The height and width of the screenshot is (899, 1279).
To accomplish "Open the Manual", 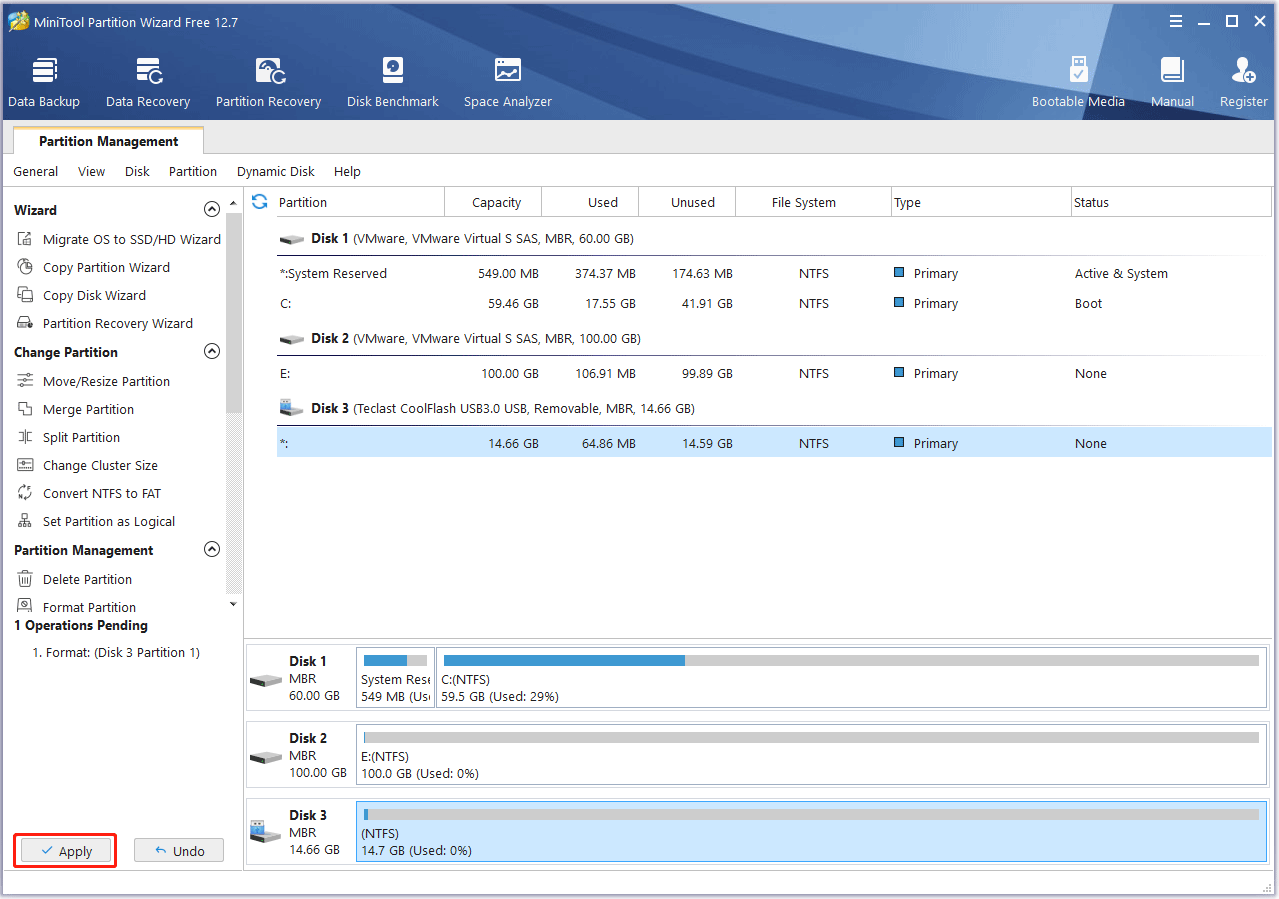I will tap(1172, 83).
